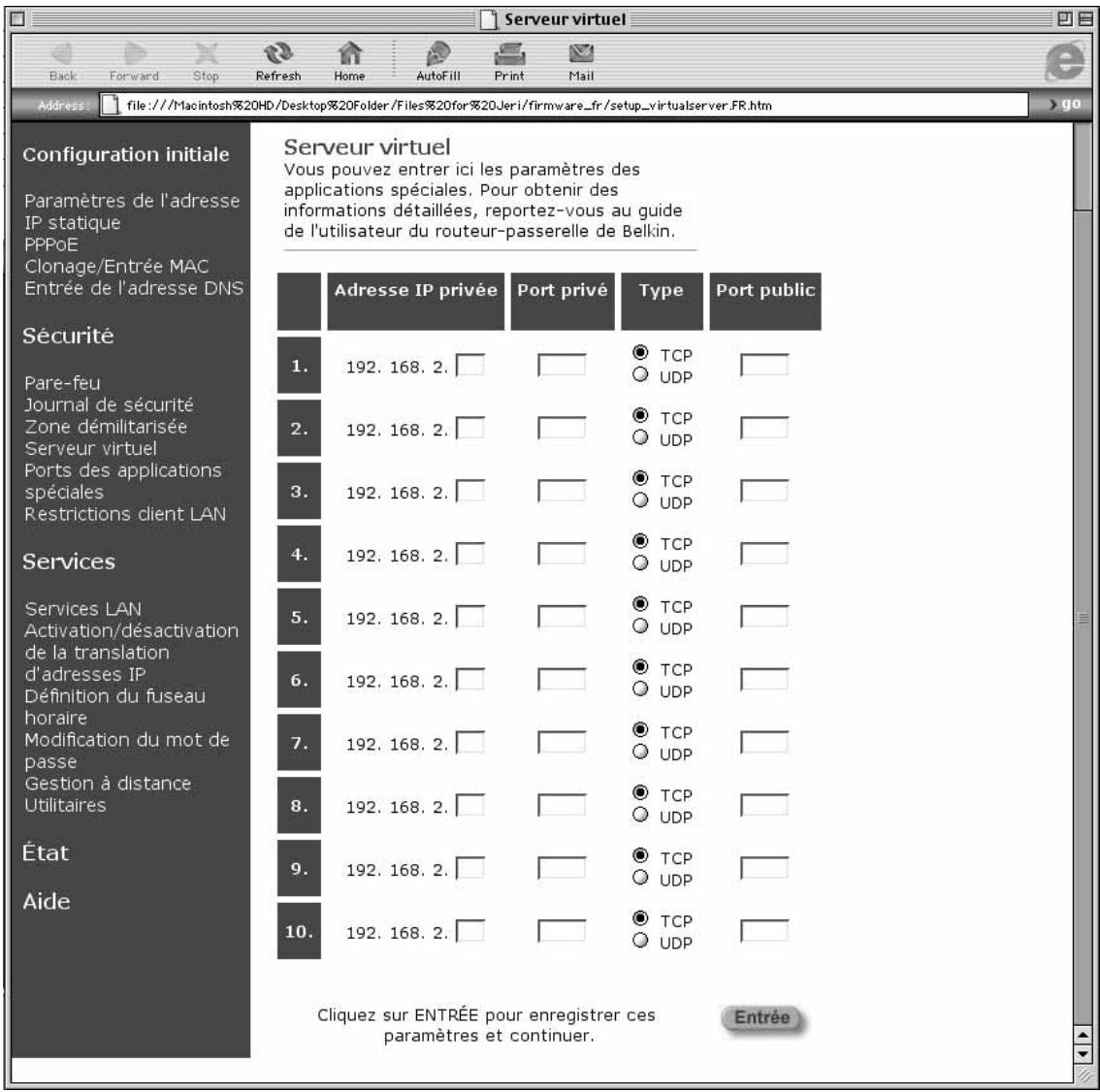The height and width of the screenshot is (1092, 1100).
Task: Click the scrollbar down arrow
Action: 1084,1054
